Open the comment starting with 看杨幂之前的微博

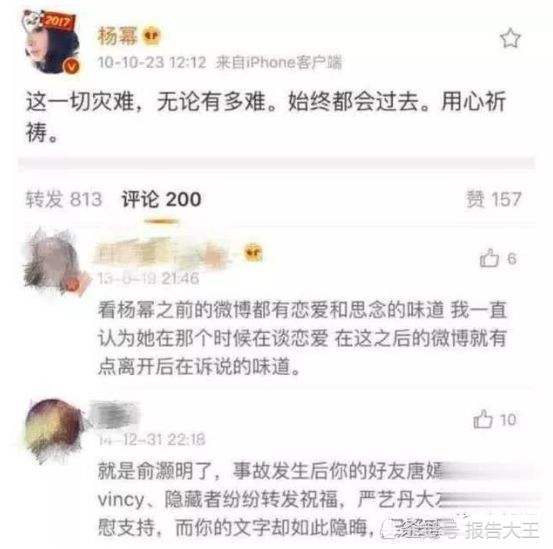[x=302, y=338]
